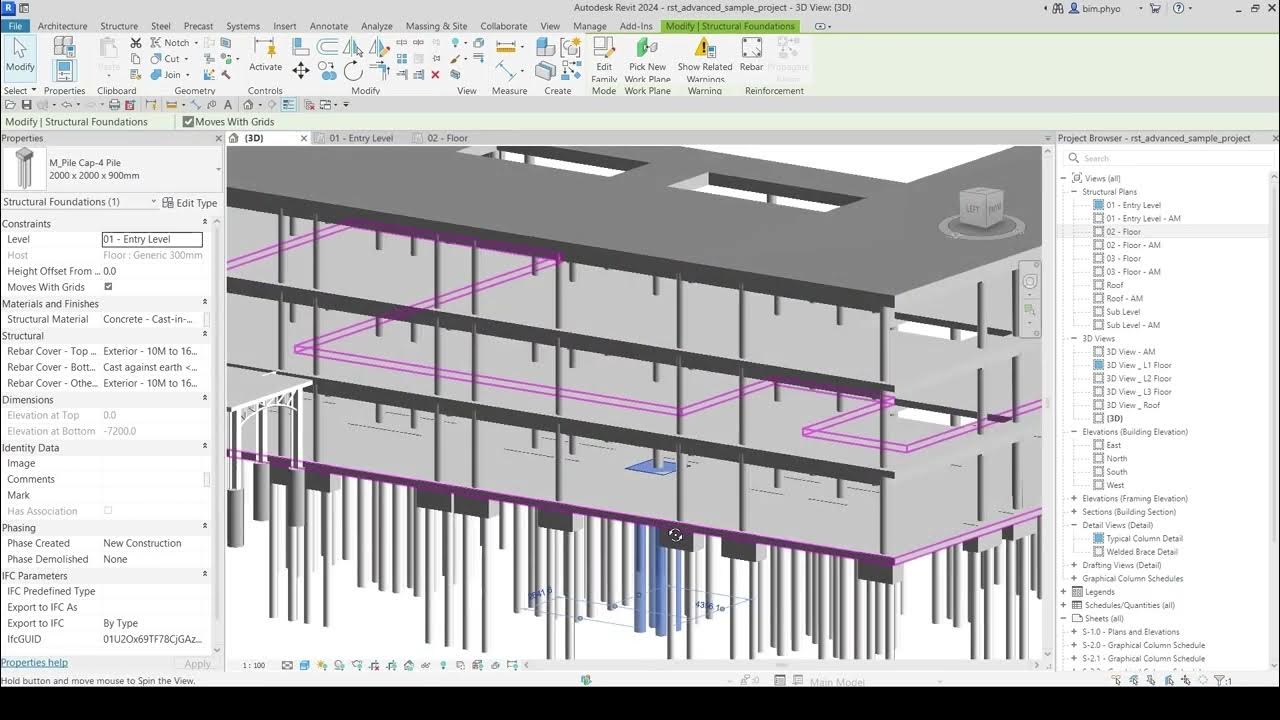The height and width of the screenshot is (720, 1280).
Task: Open the Annotate ribbon tab
Action: 329,26
